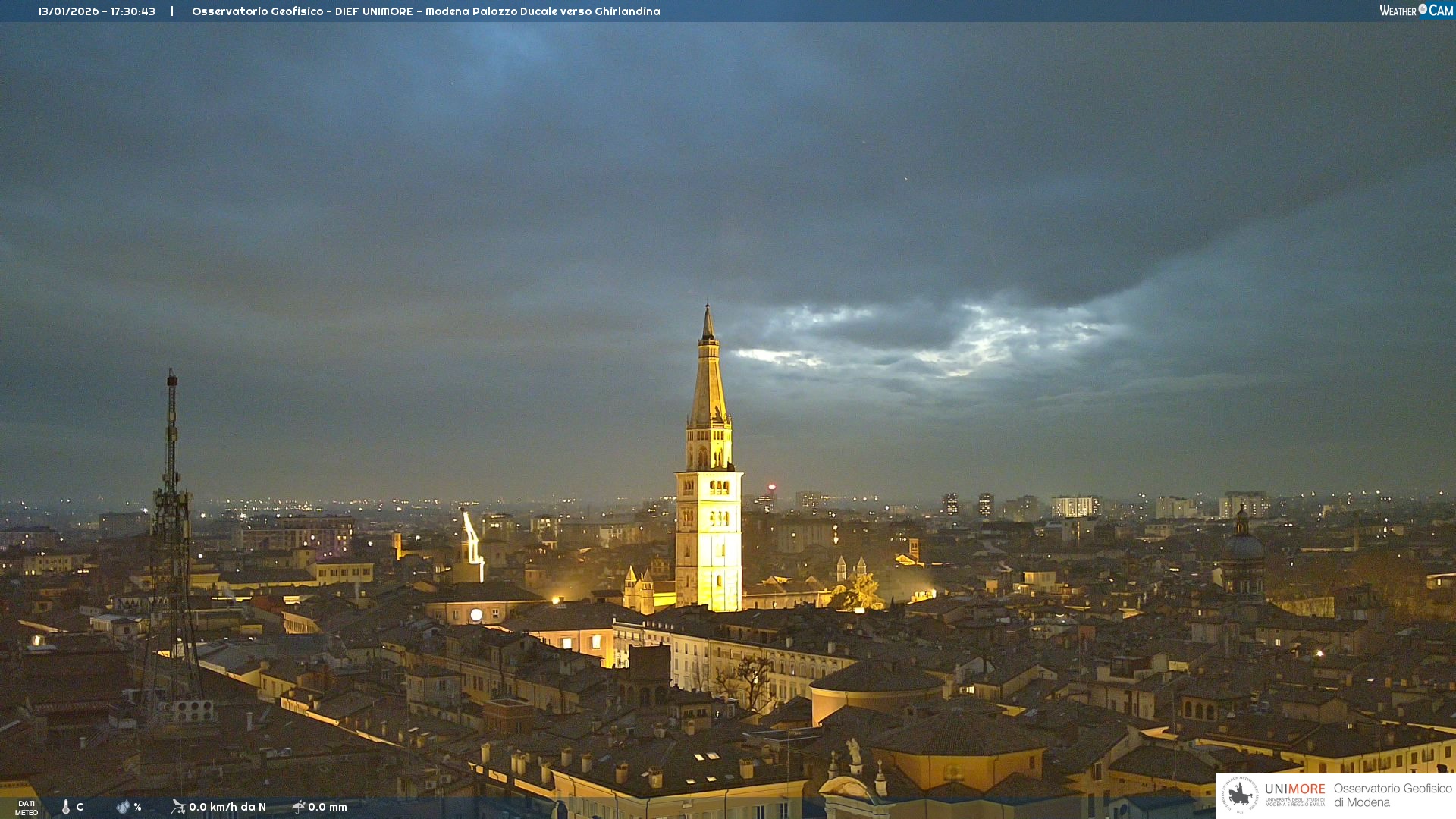Click the 0.0 km/h da N wind reading
1456x819 pixels.
point(227,808)
